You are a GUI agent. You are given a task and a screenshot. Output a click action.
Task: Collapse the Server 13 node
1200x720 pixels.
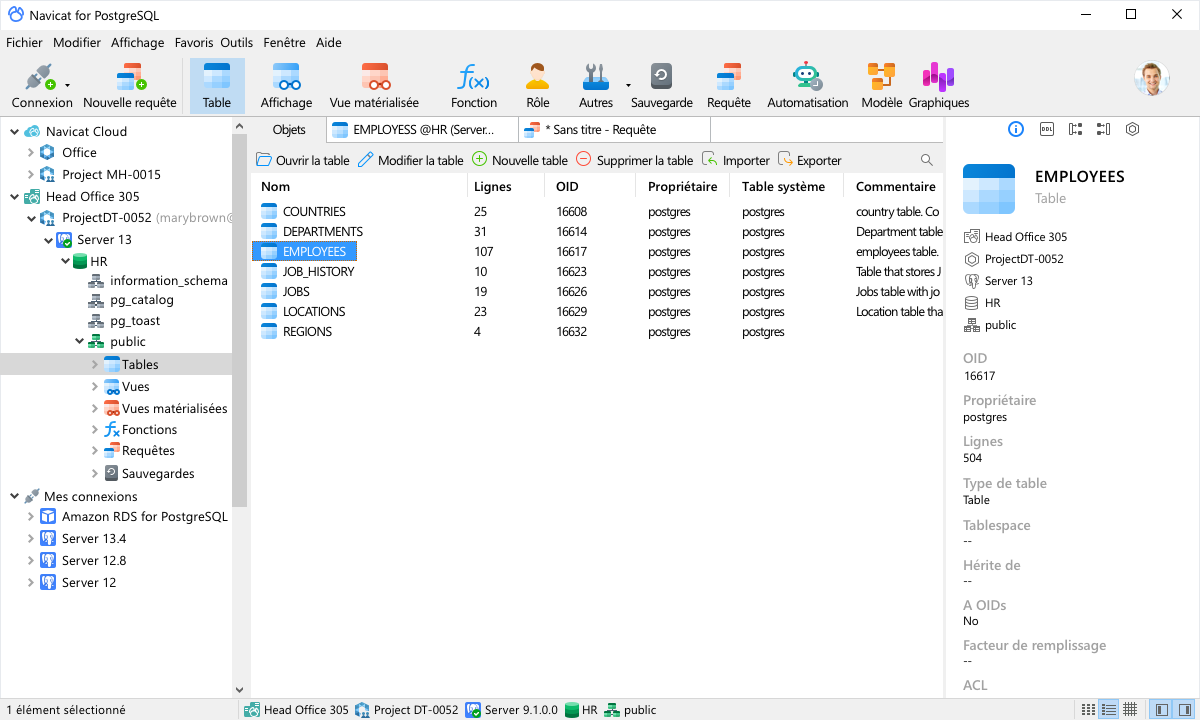[48, 240]
